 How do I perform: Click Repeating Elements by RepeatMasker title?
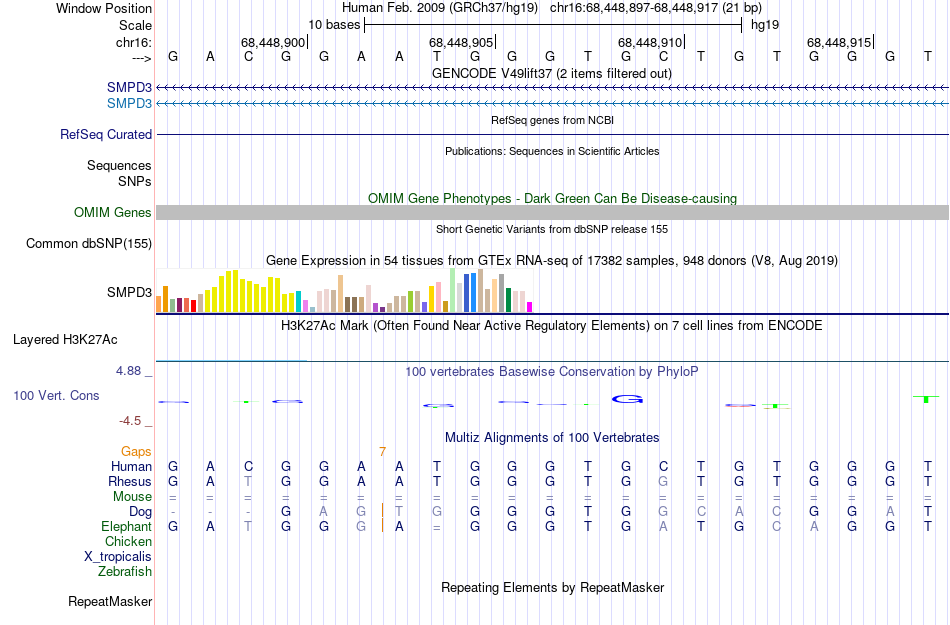click(552, 587)
